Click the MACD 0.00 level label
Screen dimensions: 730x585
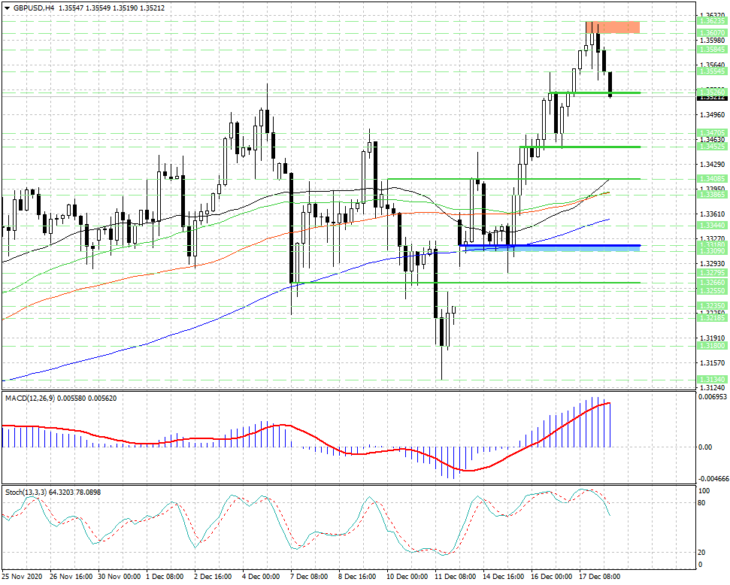click(x=705, y=447)
